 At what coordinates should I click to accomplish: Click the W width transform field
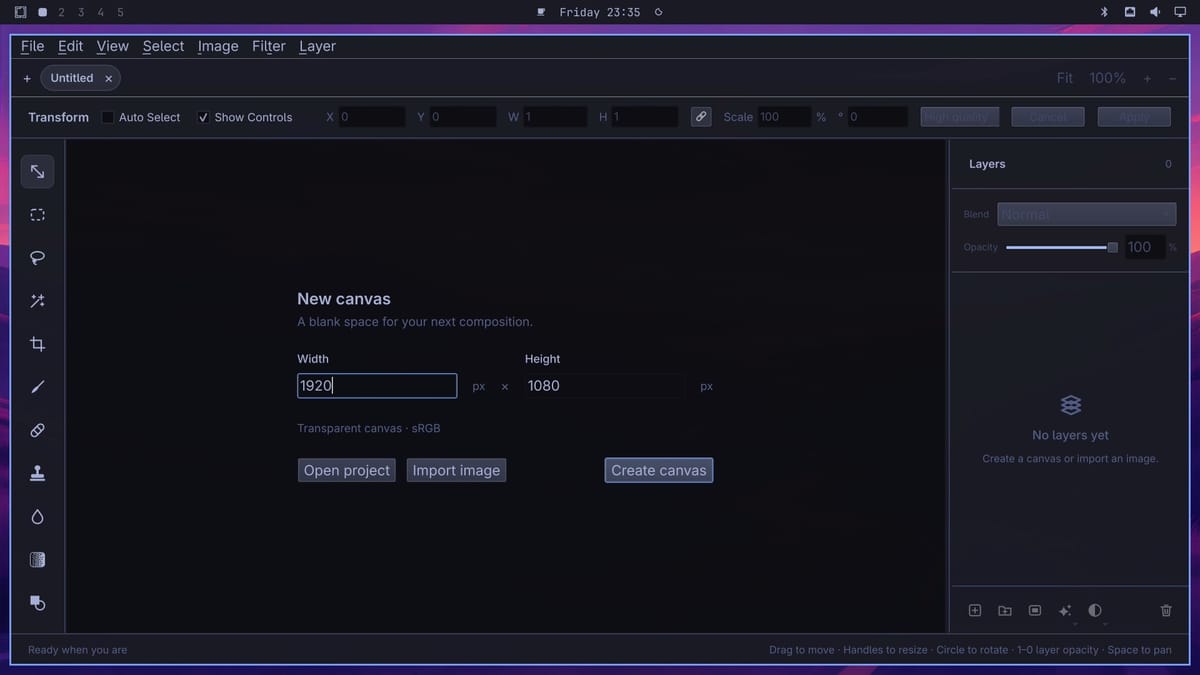(555, 117)
